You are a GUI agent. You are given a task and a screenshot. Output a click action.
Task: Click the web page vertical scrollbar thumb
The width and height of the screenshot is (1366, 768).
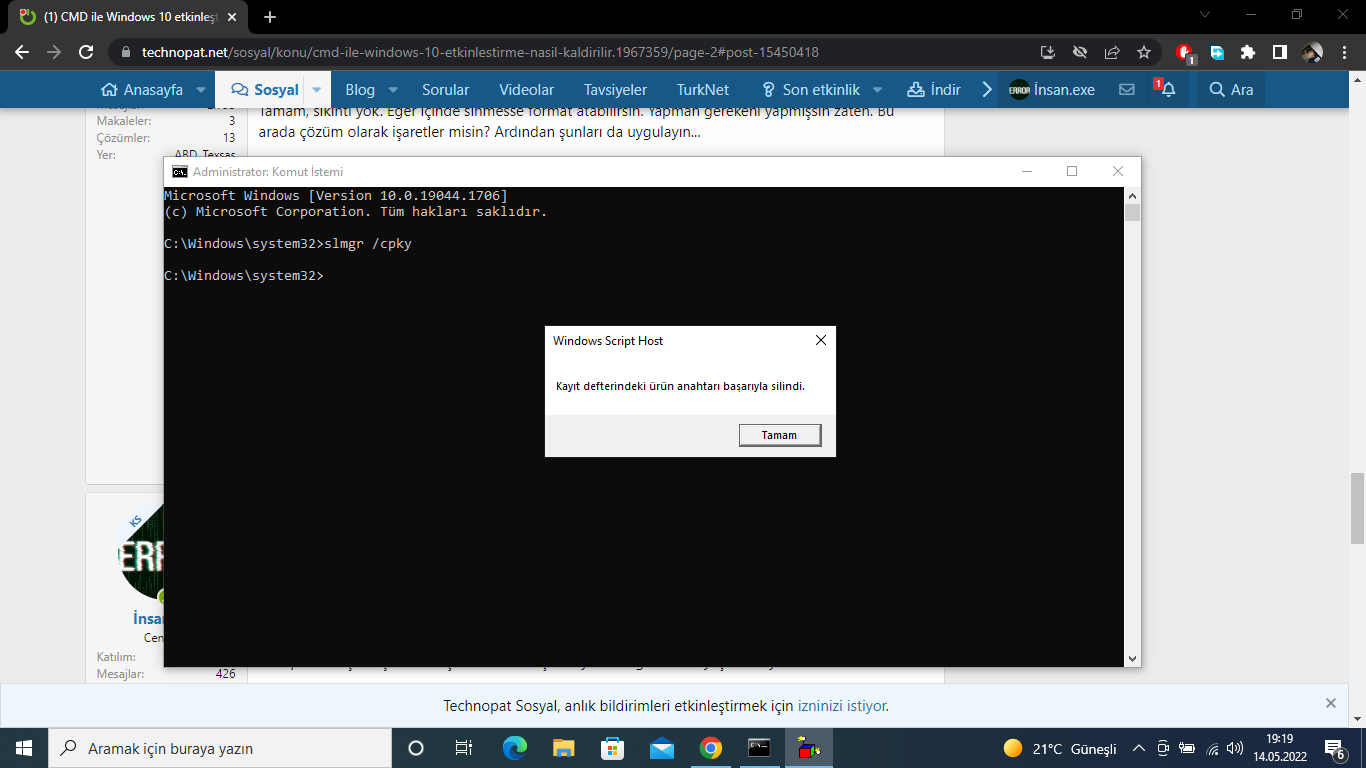tap(1357, 507)
